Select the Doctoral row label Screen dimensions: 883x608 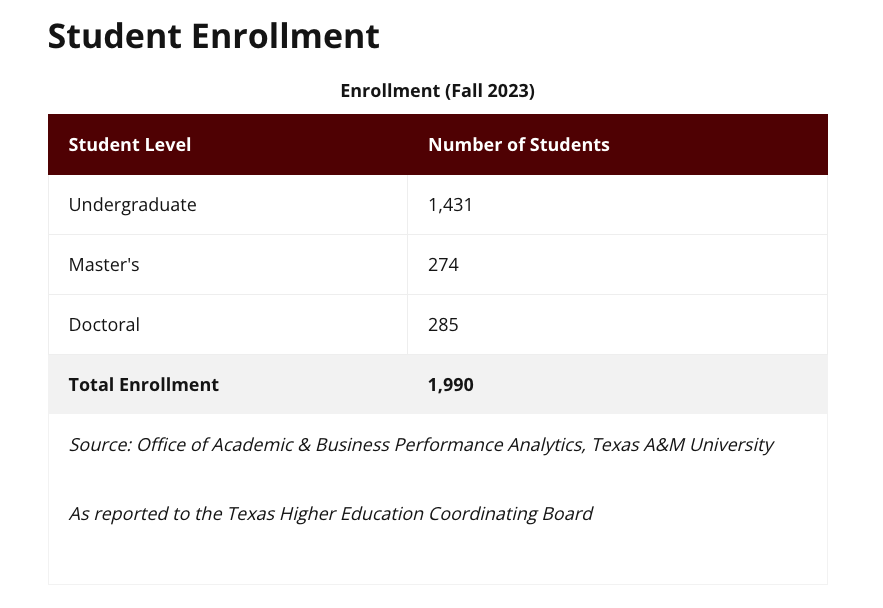point(104,325)
